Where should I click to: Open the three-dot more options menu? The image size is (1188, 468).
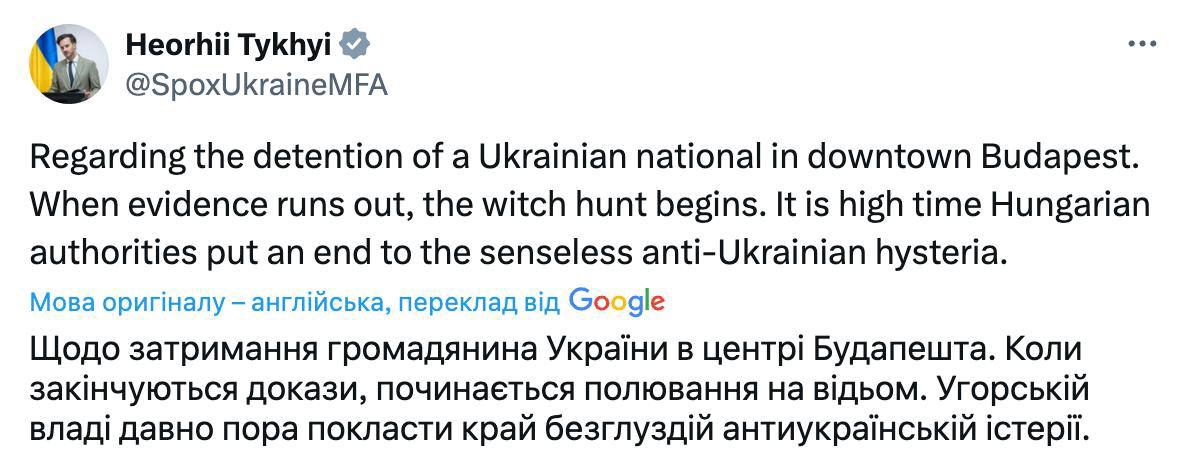pyautogui.click(x=1141, y=45)
